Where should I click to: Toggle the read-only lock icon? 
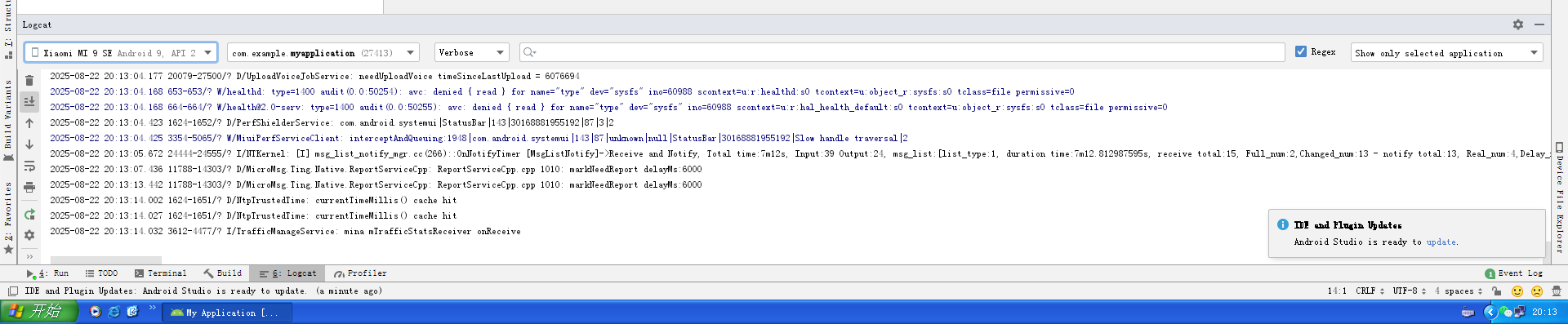[1496, 291]
